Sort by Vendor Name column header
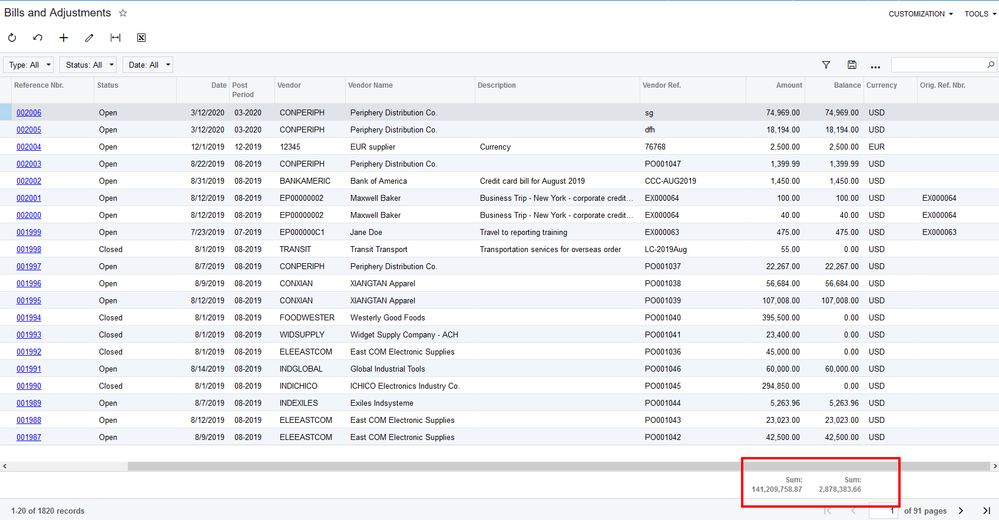Viewport: 999px width, 520px height. 370,85
